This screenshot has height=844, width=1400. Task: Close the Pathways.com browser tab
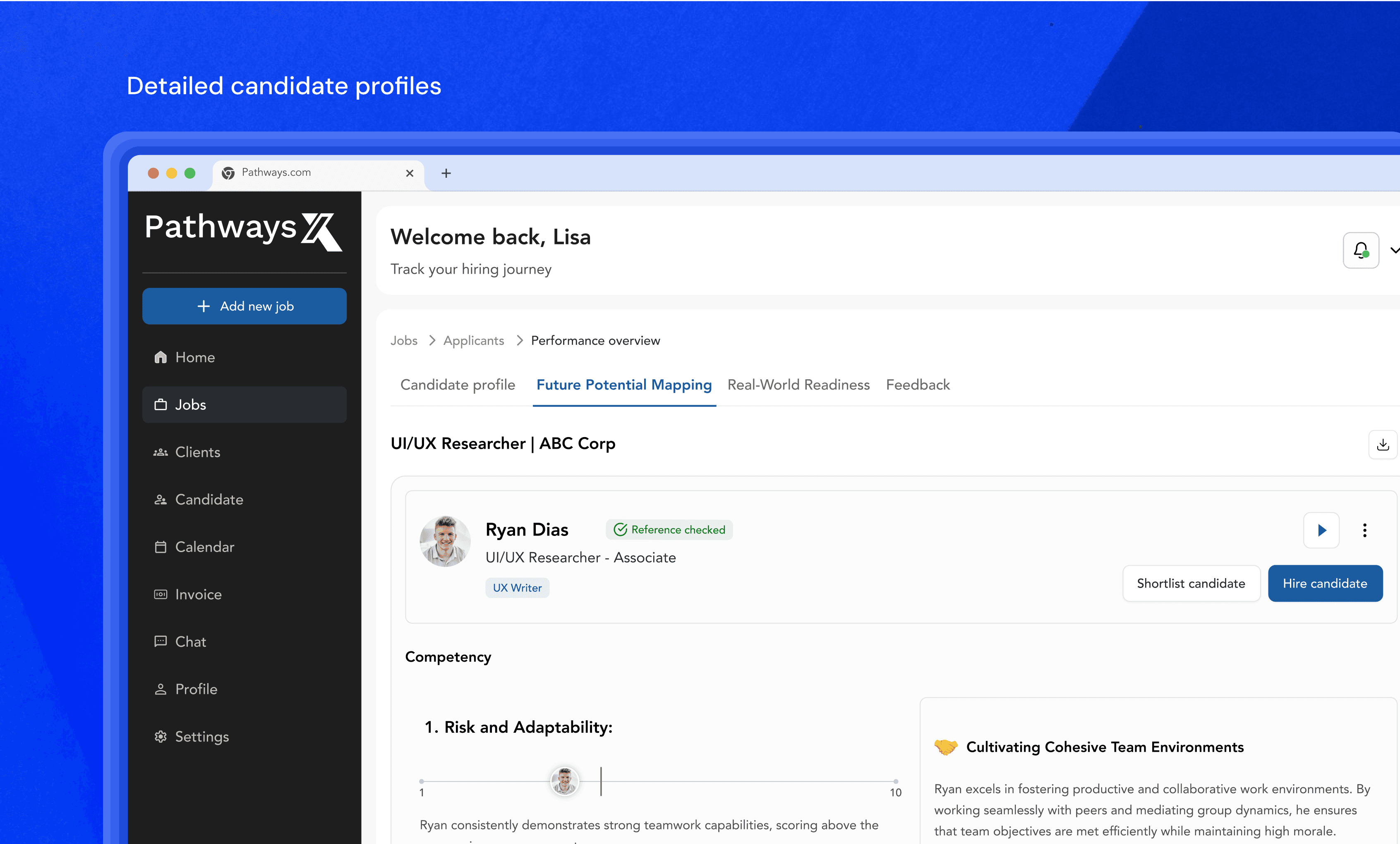pos(409,173)
